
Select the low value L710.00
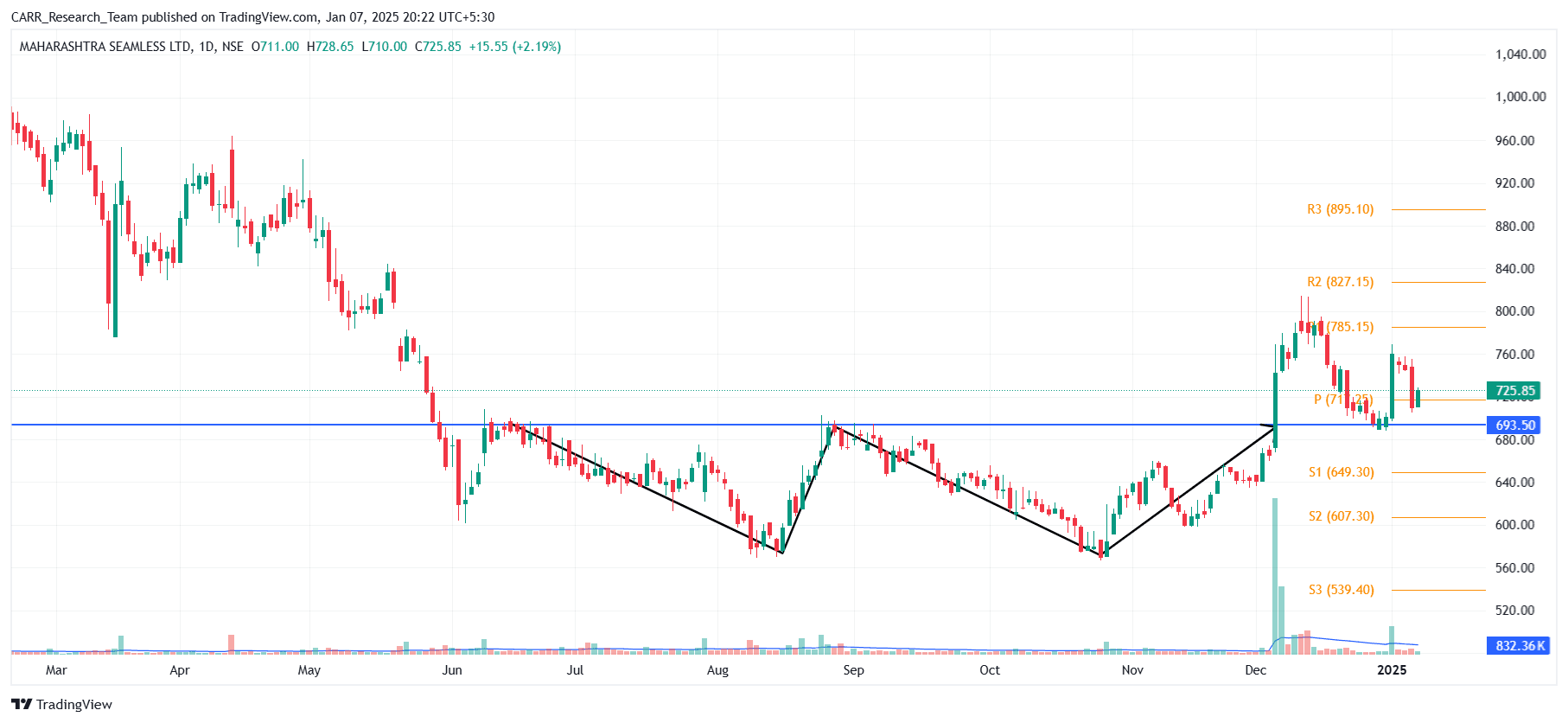pos(384,47)
